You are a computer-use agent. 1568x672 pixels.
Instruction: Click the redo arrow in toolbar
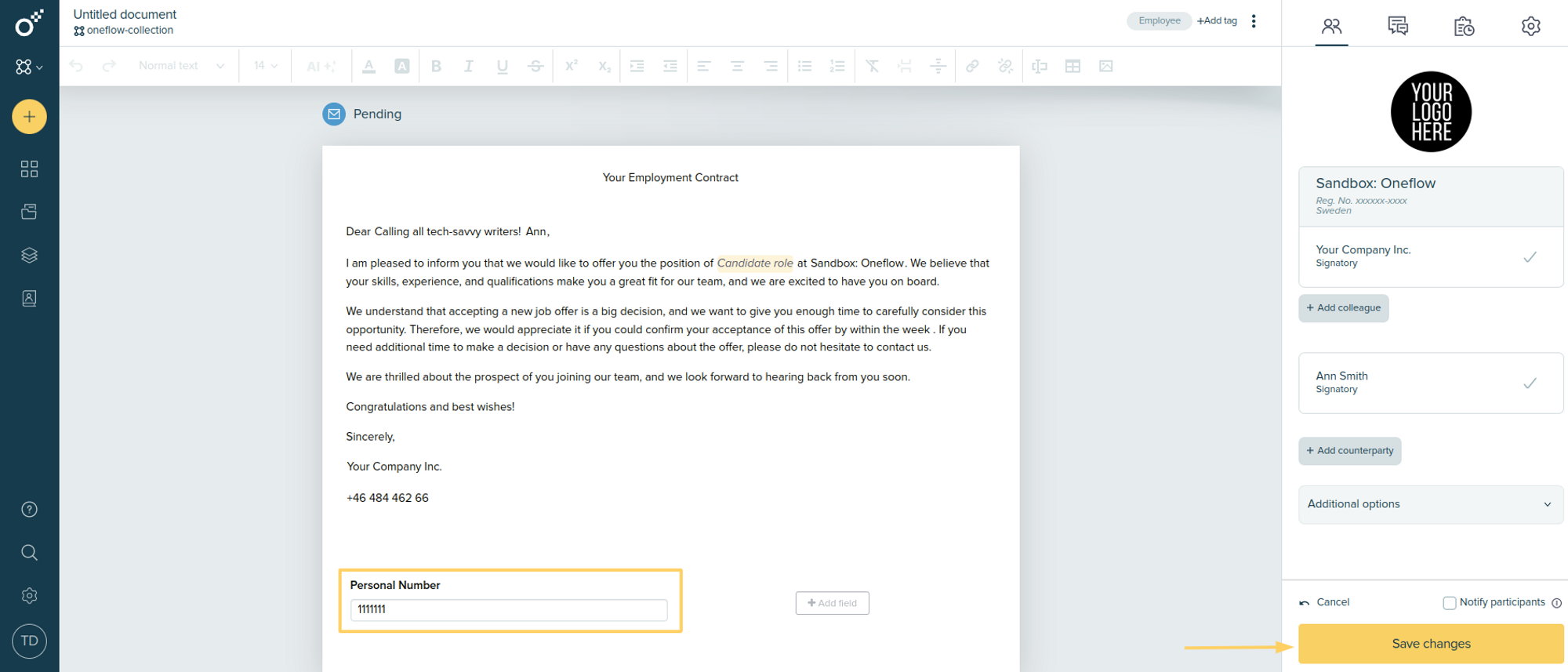click(109, 66)
